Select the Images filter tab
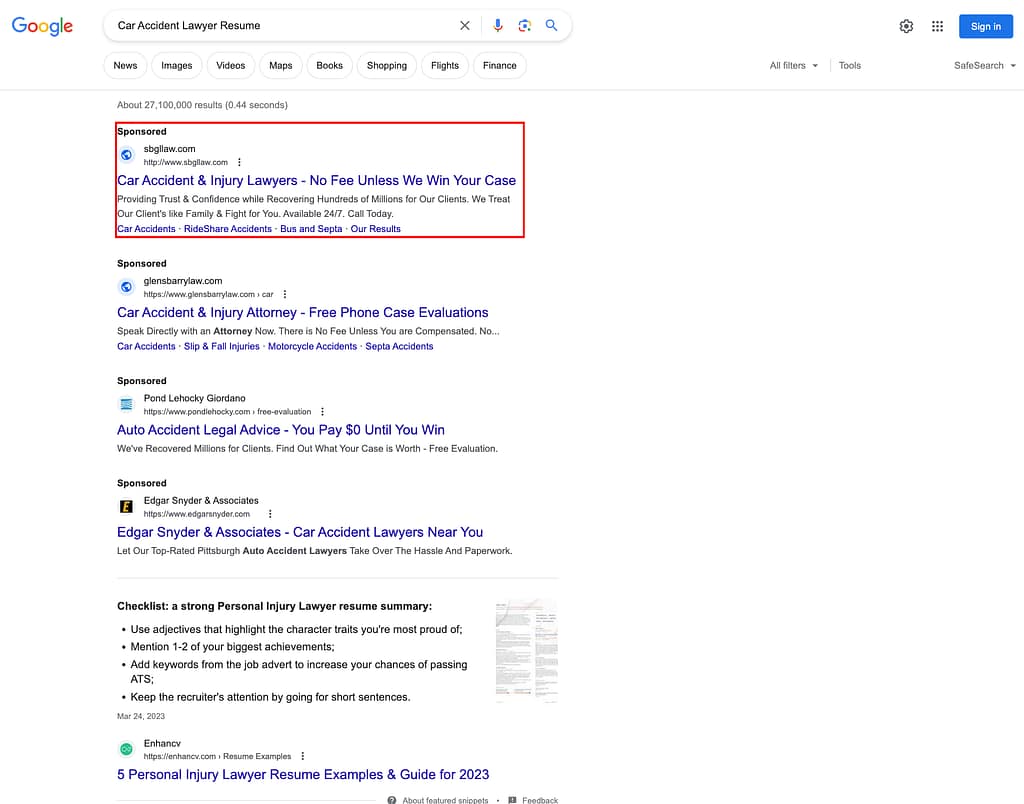Viewport: 1024px width, 804px height. (176, 65)
